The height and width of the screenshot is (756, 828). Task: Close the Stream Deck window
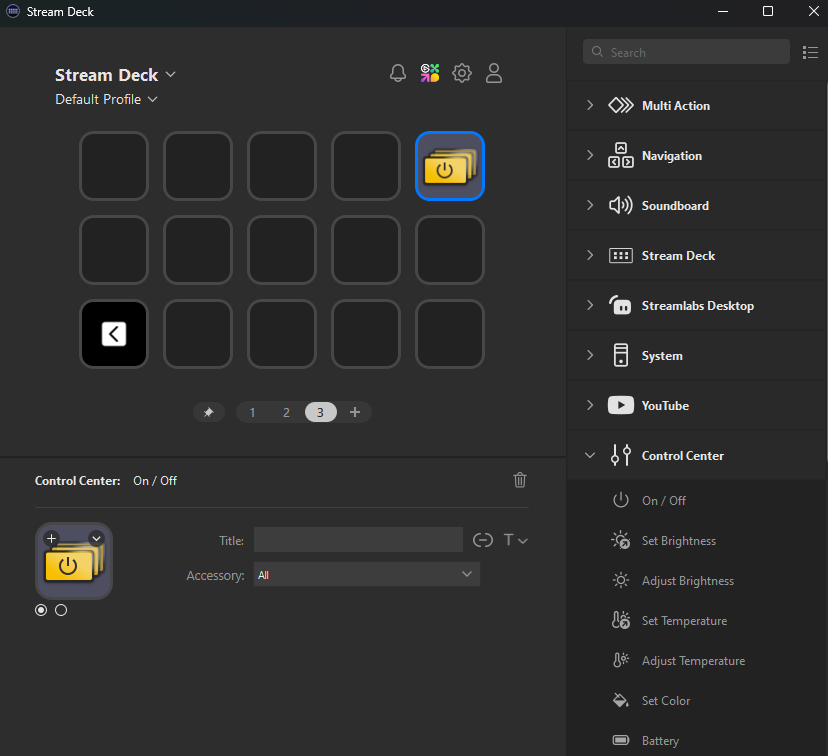pyautogui.click(x=813, y=11)
